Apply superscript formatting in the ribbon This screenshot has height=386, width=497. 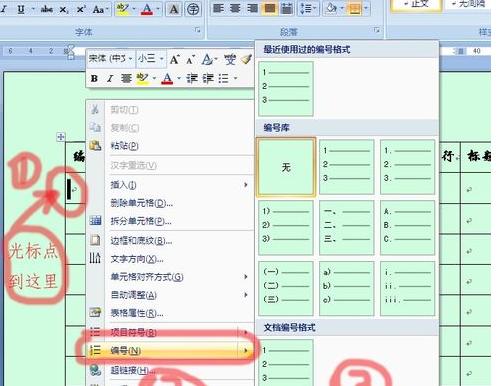click(81, 9)
